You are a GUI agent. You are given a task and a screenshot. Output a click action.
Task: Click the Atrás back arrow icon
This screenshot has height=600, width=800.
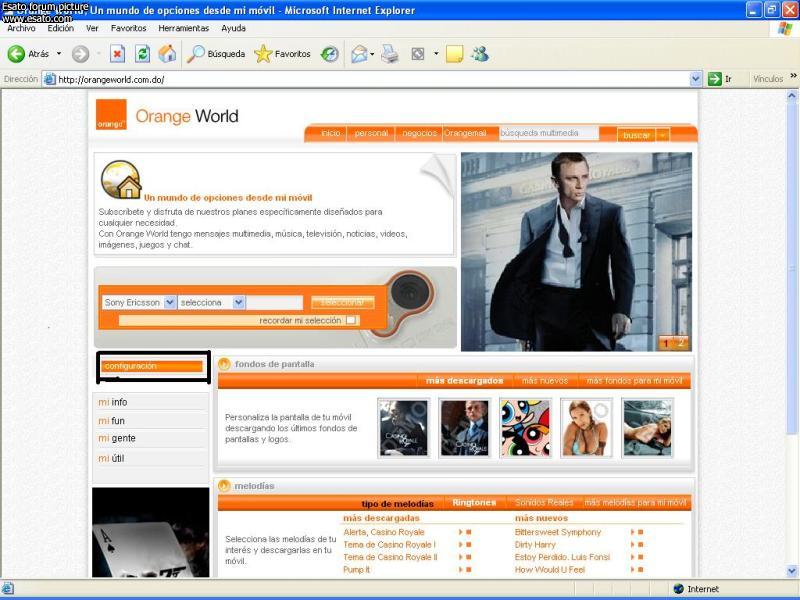pyautogui.click(x=16, y=54)
